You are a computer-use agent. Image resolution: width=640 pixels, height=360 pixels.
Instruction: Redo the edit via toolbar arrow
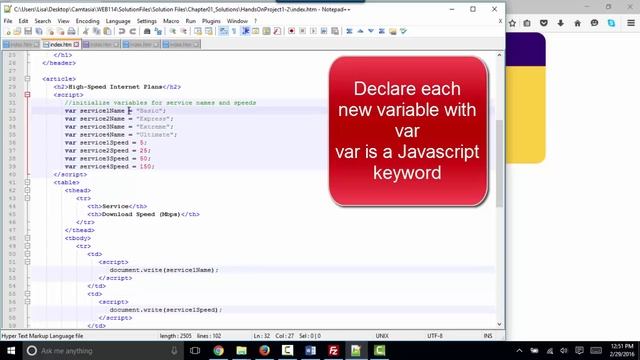tap(132, 31)
